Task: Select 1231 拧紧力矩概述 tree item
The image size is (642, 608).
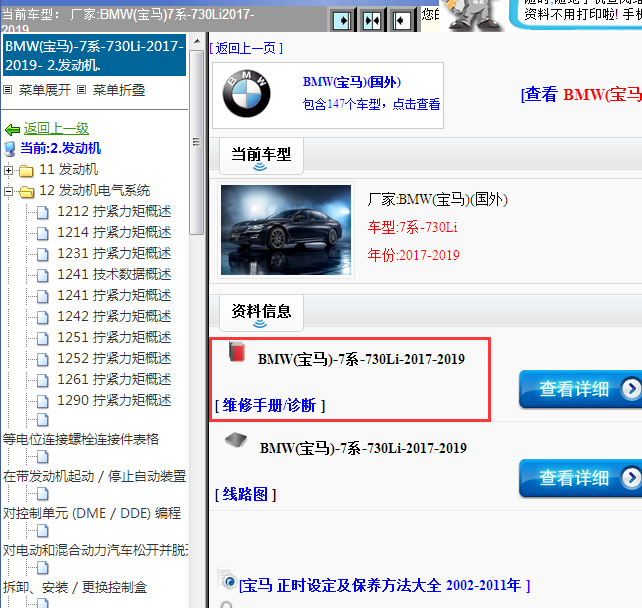Action: coord(114,253)
